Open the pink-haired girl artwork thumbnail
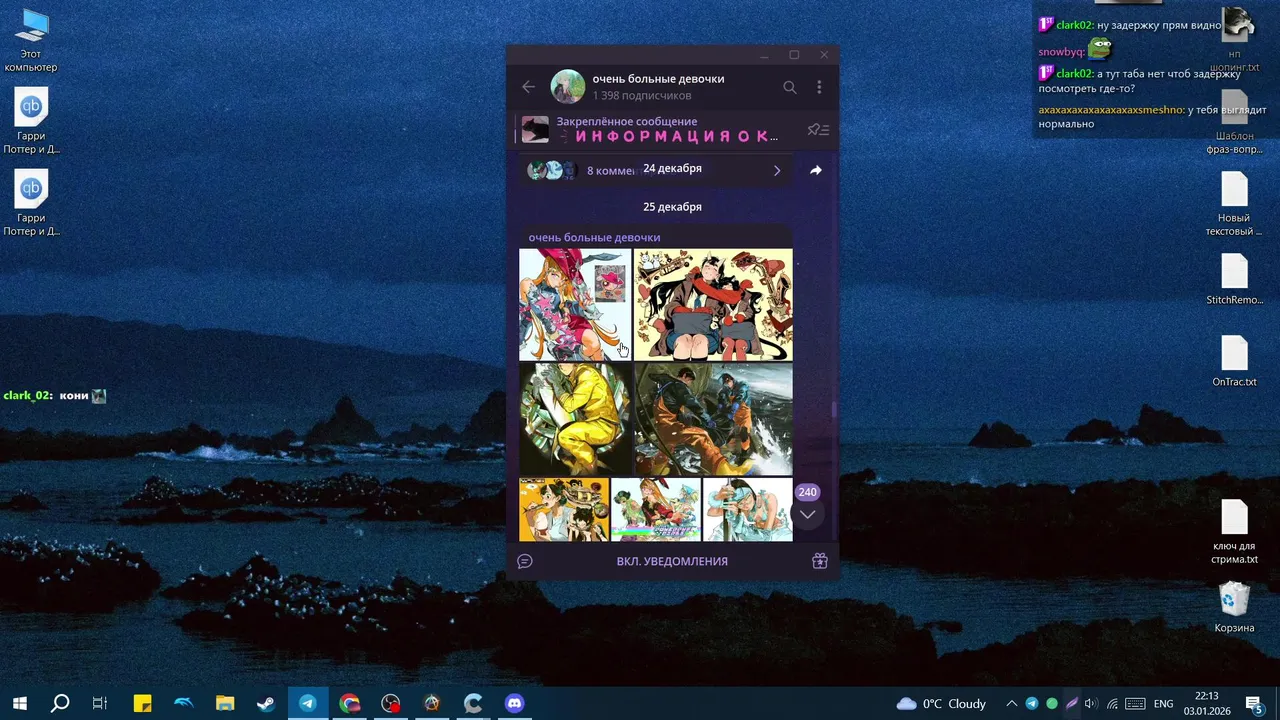Viewport: 1280px width, 720px height. click(x=575, y=304)
